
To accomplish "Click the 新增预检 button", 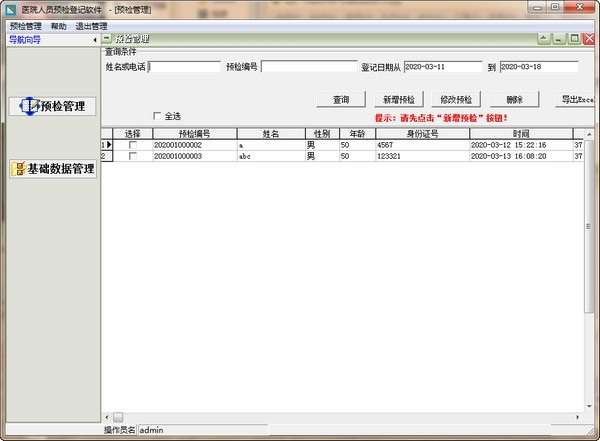I will (x=399, y=100).
